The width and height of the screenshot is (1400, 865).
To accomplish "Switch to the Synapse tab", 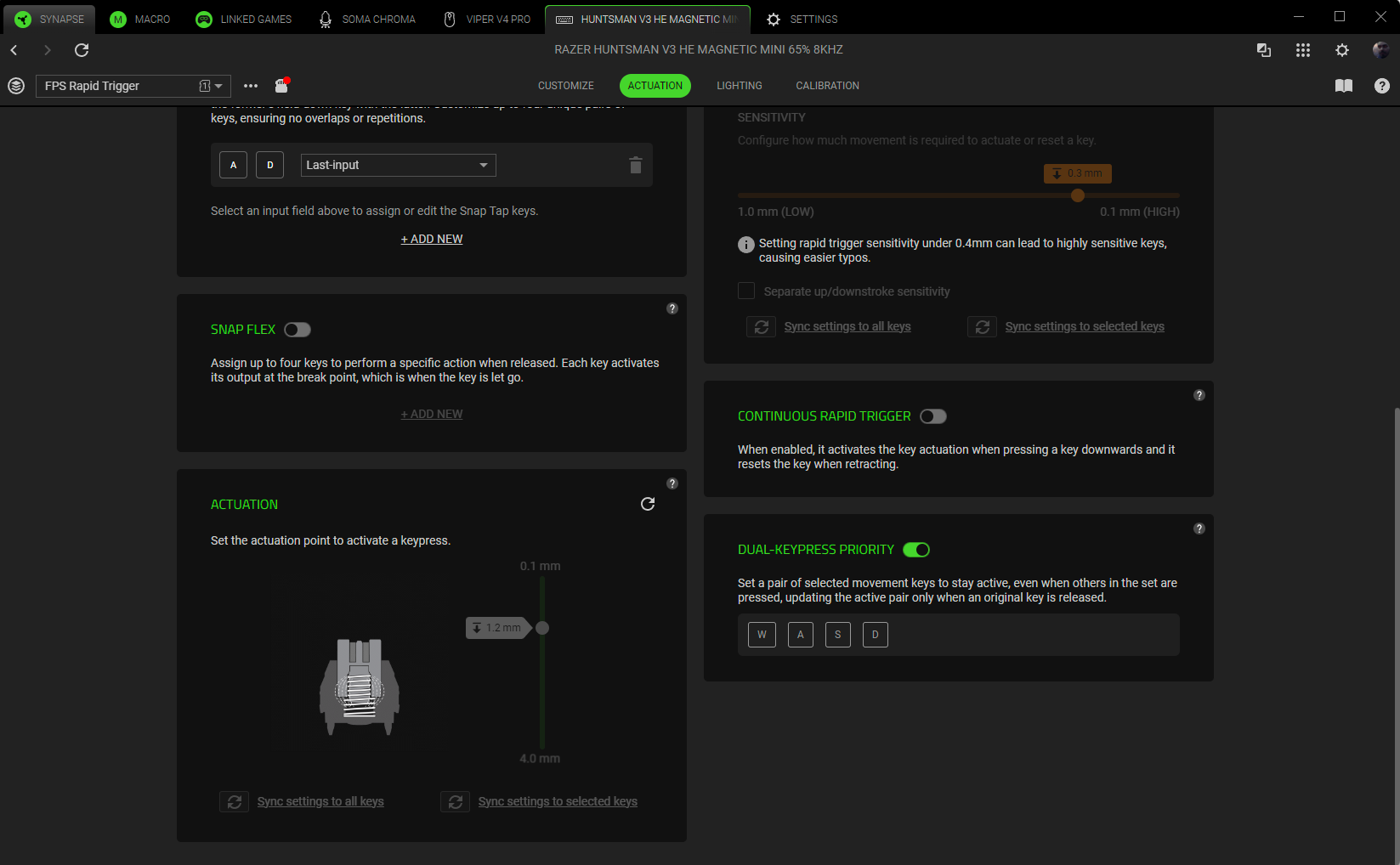I will (x=49, y=19).
